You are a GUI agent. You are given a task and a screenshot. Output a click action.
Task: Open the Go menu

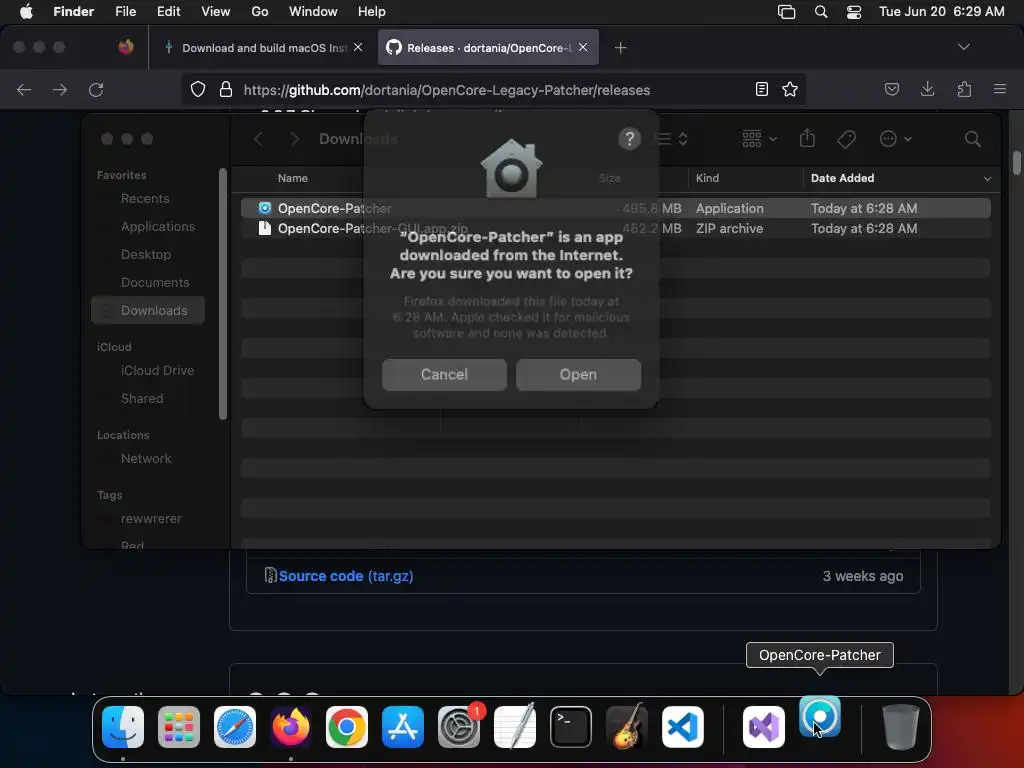pos(260,12)
